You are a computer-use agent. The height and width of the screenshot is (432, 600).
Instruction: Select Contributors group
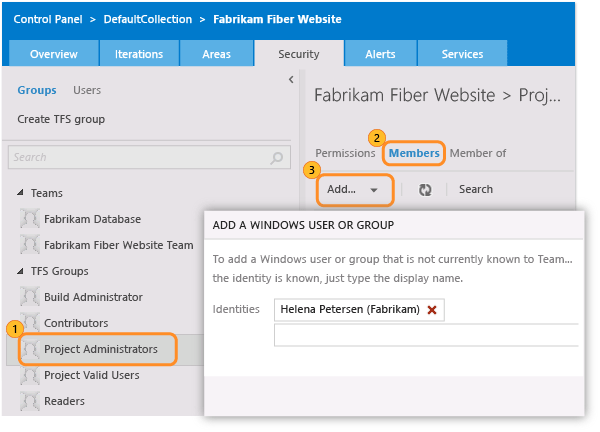[76, 323]
